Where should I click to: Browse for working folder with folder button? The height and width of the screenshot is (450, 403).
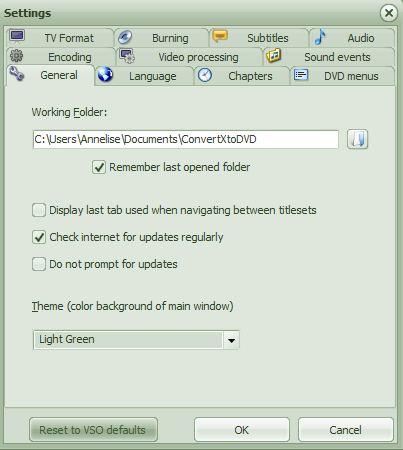click(x=357, y=139)
